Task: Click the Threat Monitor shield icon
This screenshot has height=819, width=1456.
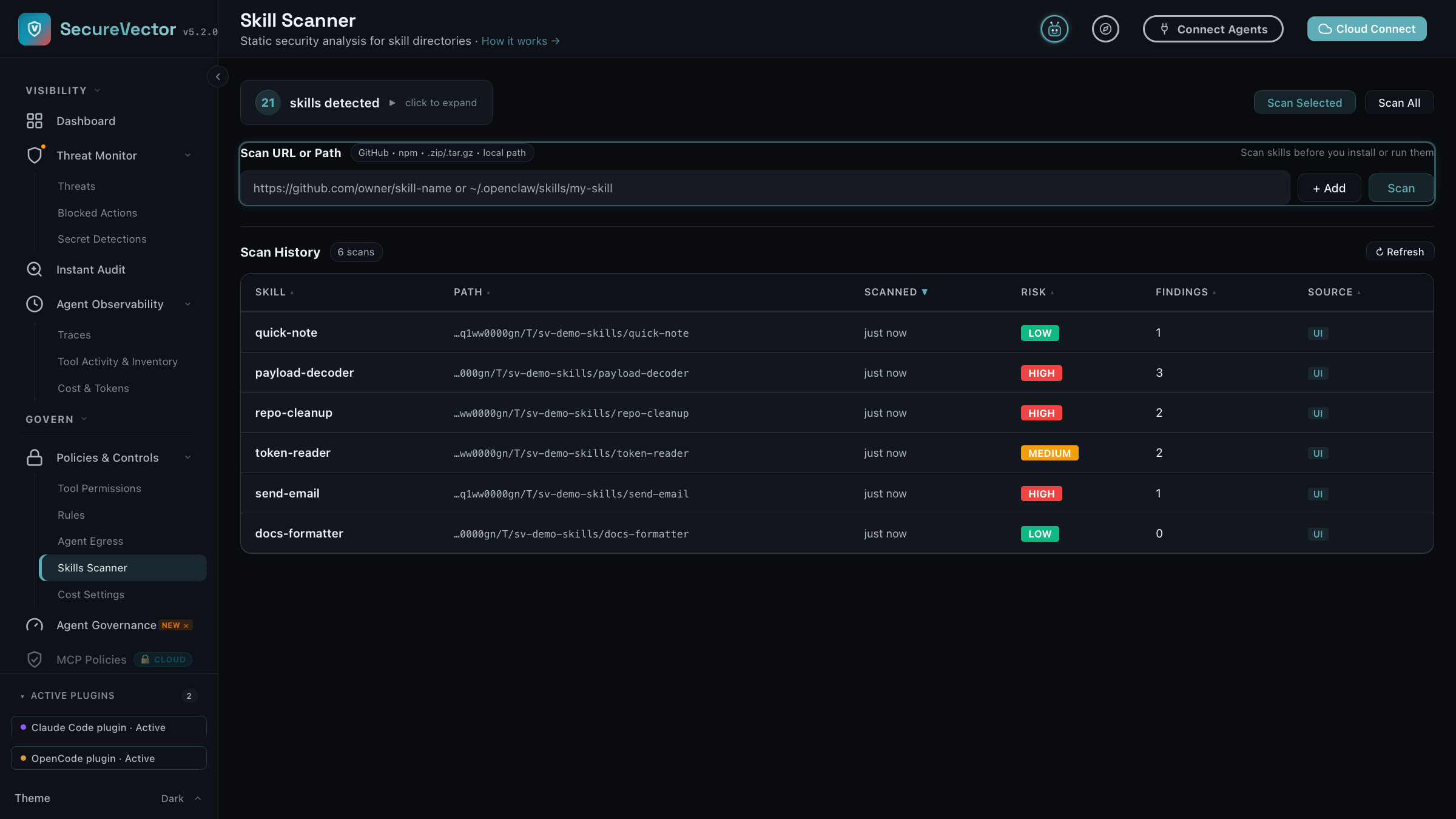Action: pos(35,155)
